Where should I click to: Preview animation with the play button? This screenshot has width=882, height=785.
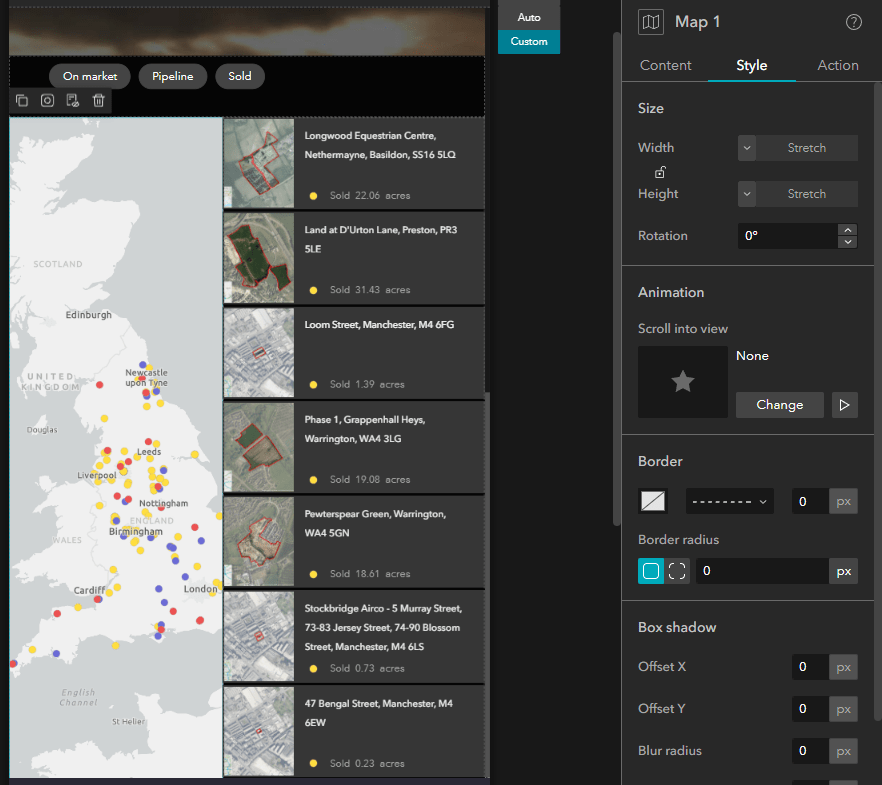[844, 405]
